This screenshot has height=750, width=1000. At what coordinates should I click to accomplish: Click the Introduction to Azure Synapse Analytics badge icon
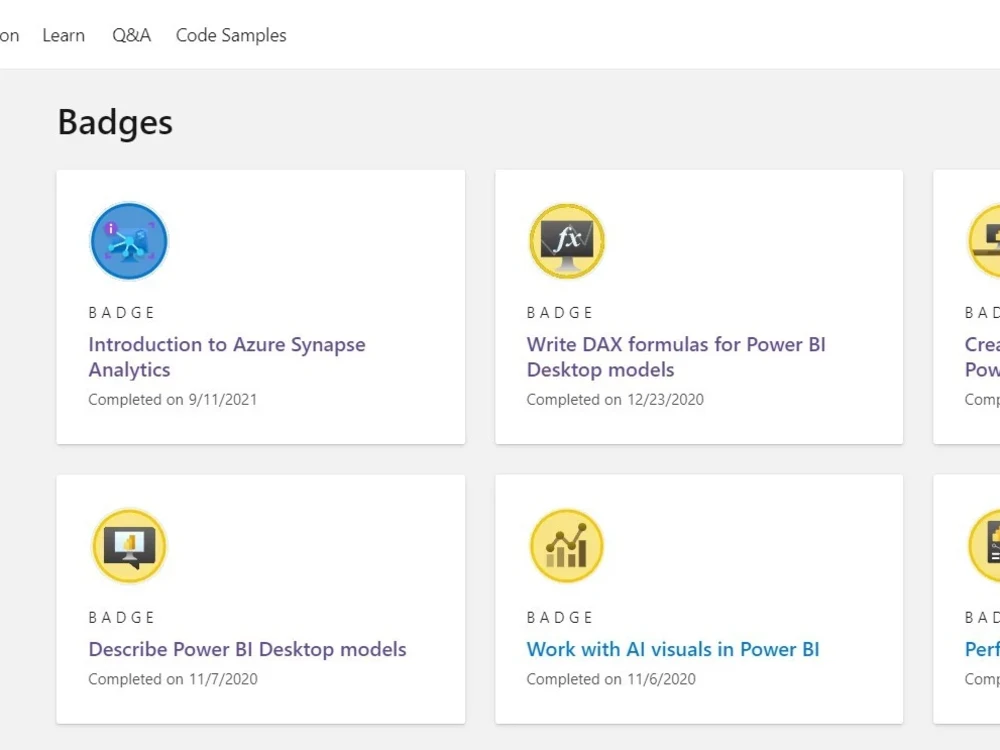(x=128, y=239)
